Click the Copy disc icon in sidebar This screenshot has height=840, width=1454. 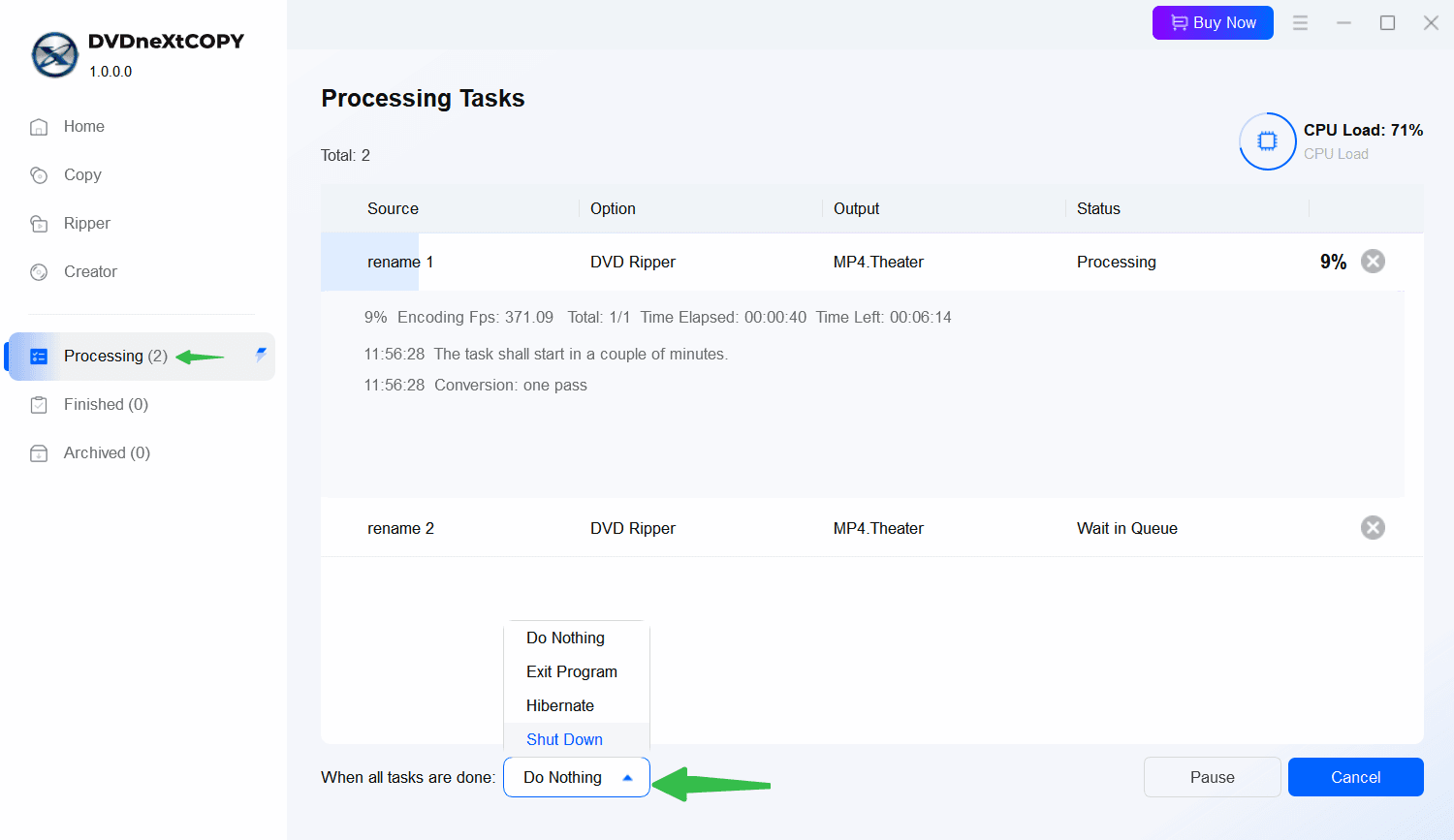click(x=39, y=175)
